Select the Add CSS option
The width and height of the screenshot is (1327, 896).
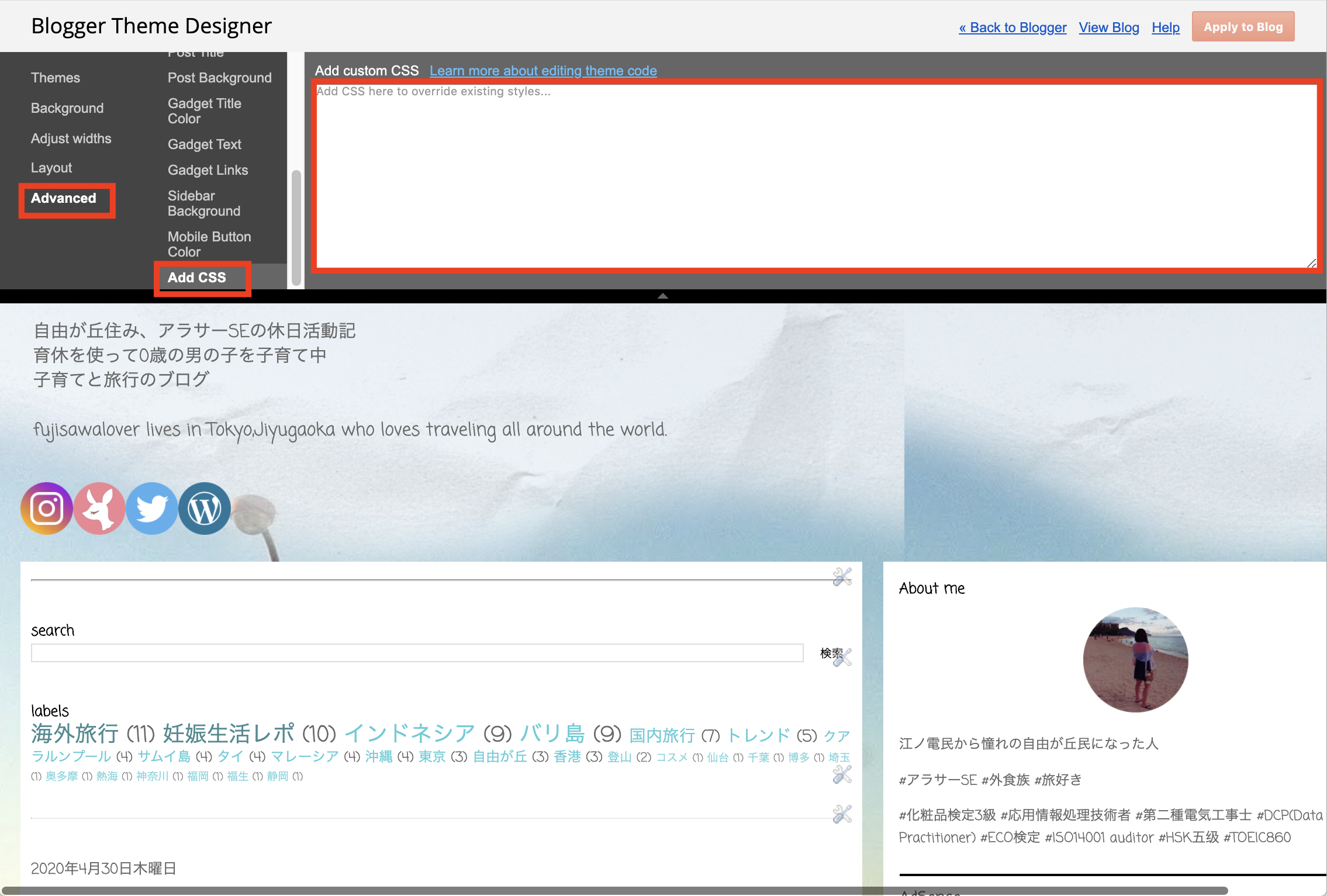tap(197, 278)
